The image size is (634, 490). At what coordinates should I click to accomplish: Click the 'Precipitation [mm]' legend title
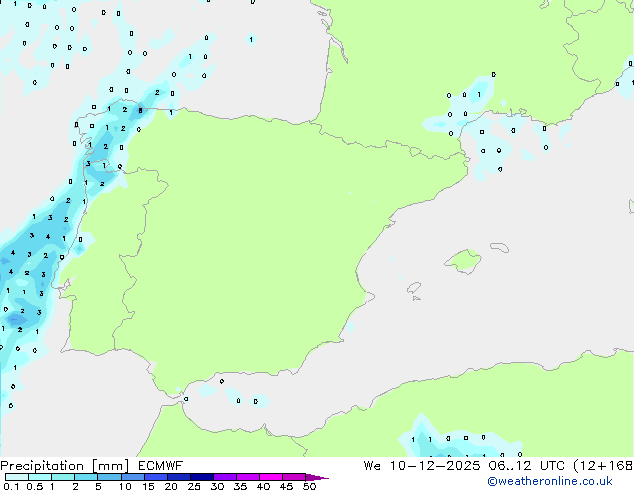pyautogui.click(x=65, y=466)
